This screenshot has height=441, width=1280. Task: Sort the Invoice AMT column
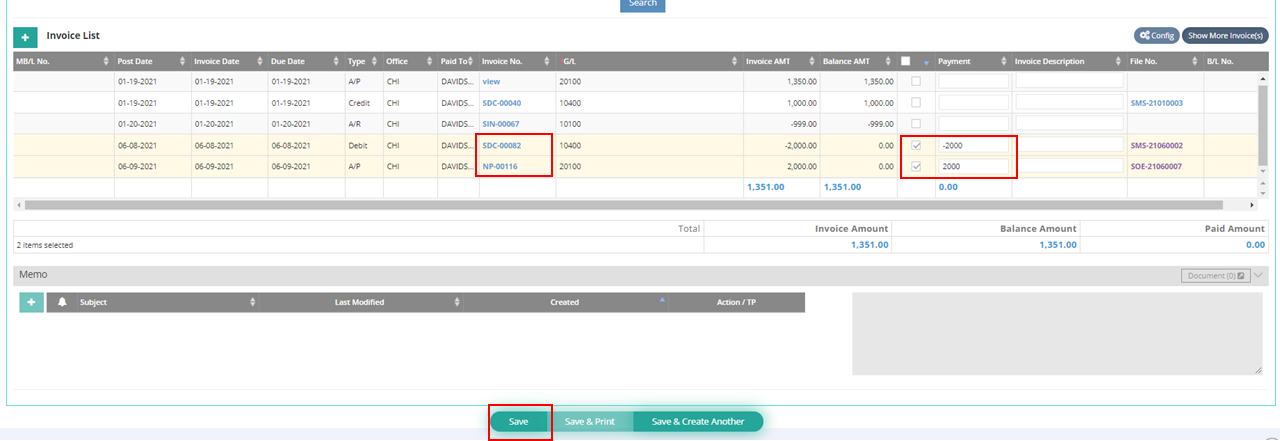[811, 62]
